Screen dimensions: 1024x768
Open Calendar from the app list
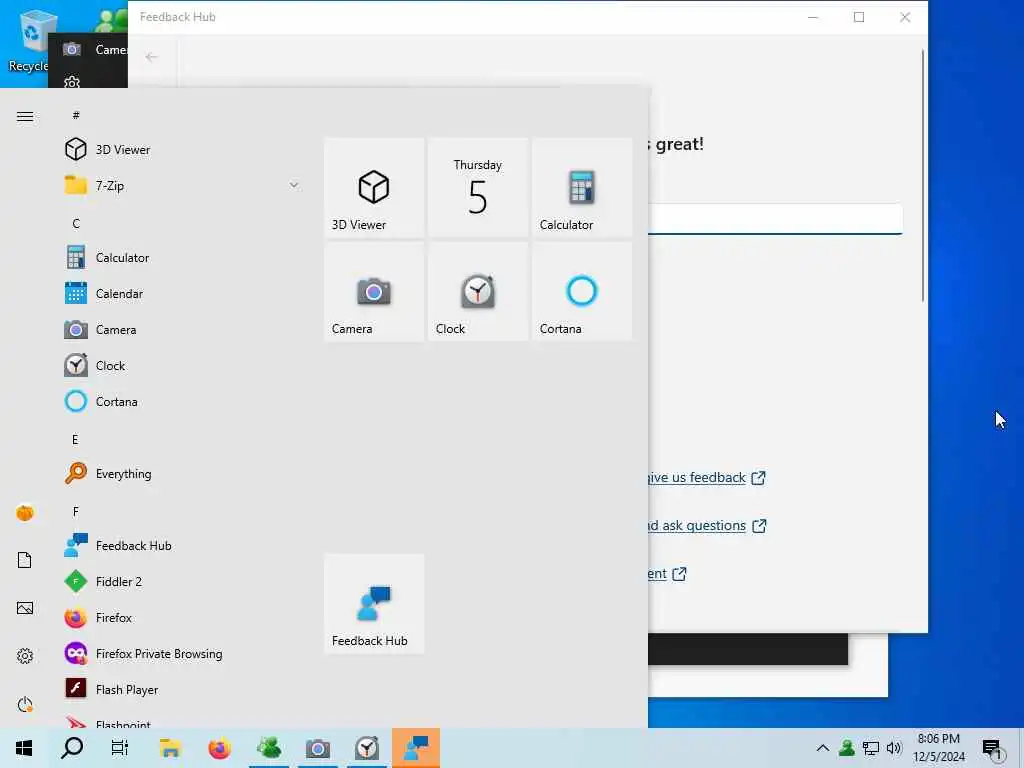(183, 293)
